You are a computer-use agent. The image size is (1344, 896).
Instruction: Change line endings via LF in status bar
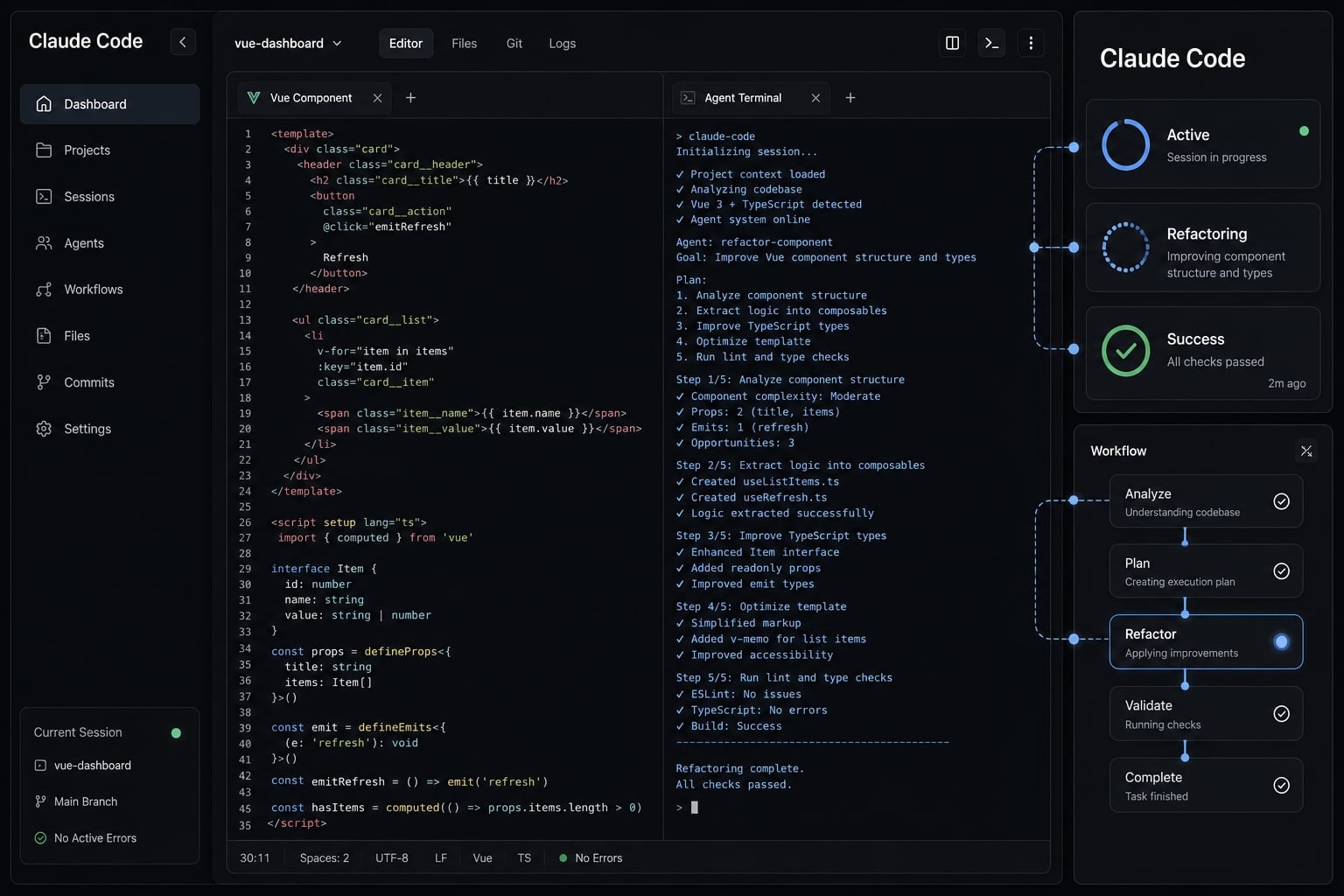(x=441, y=858)
